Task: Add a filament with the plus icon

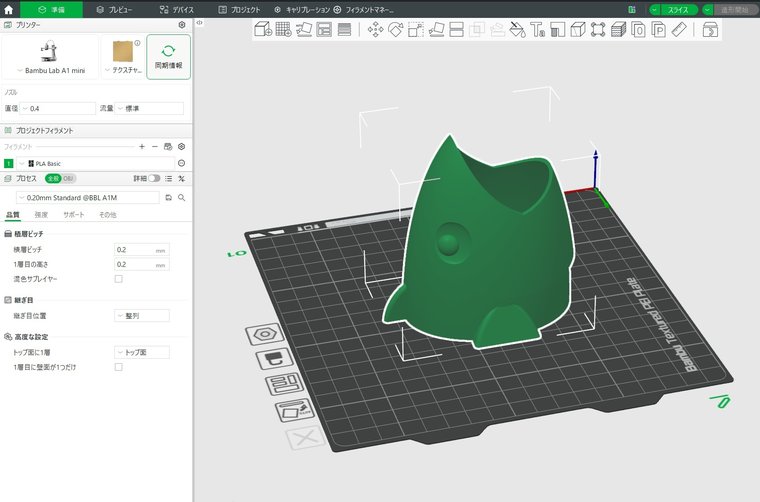Action: pos(142,146)
